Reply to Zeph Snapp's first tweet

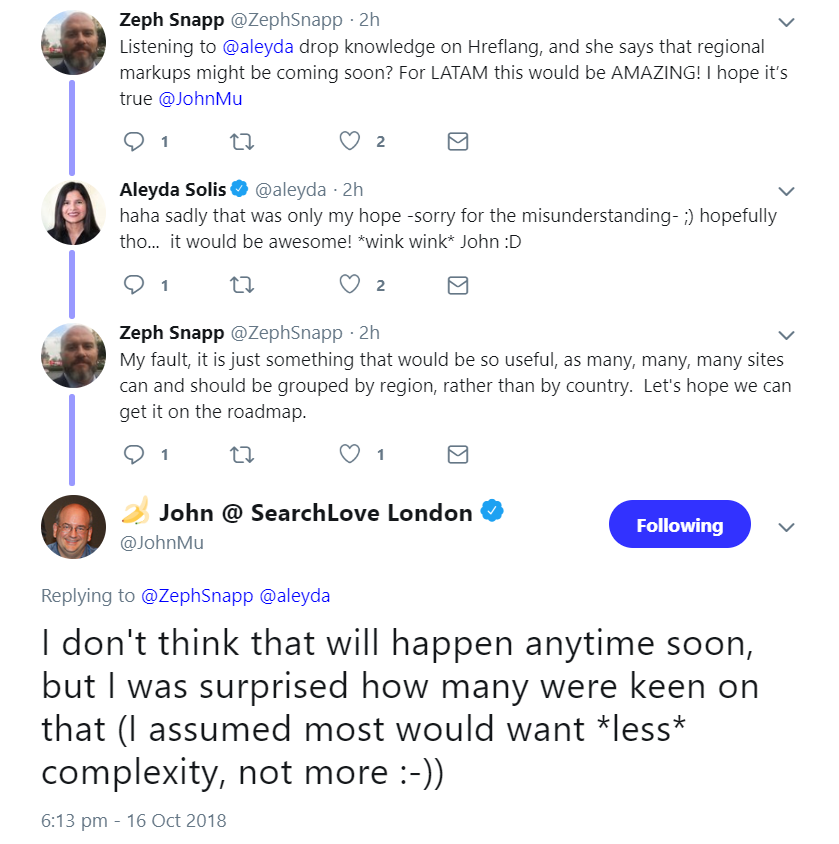pyautogui.click(x=134, y=142)
